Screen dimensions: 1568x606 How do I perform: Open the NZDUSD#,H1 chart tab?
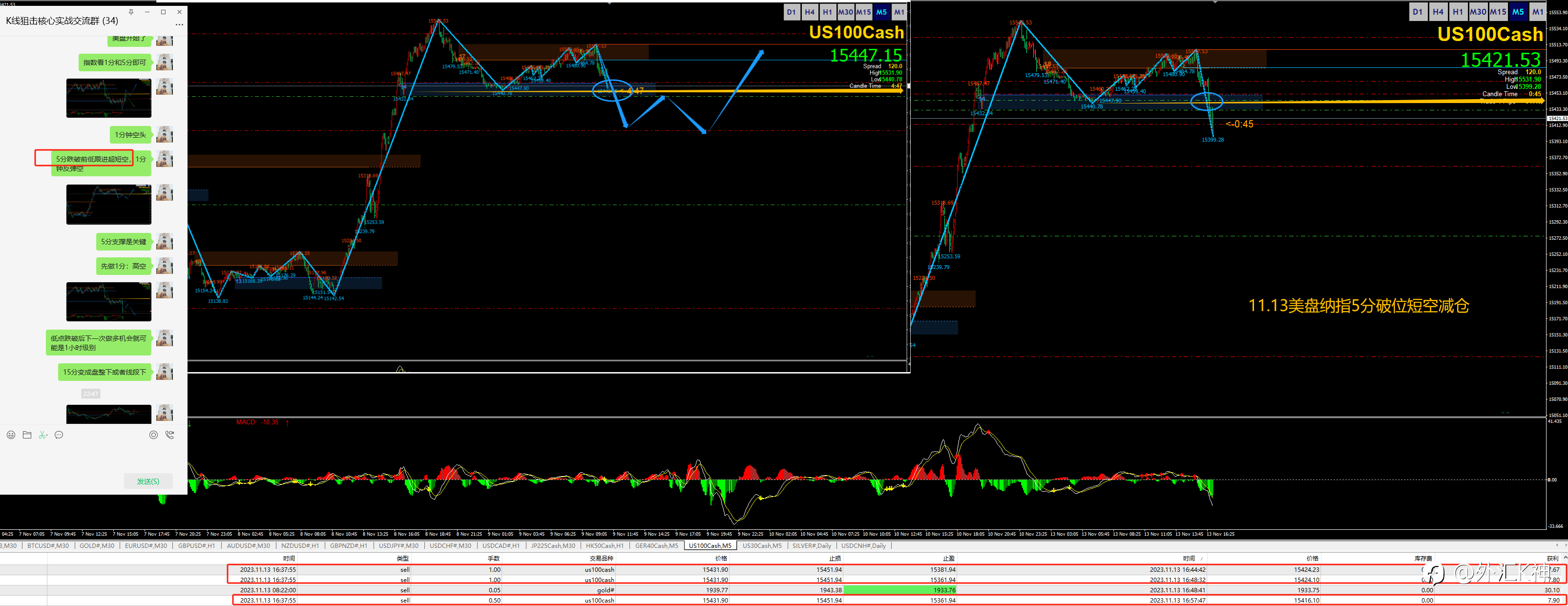[300, 546]
